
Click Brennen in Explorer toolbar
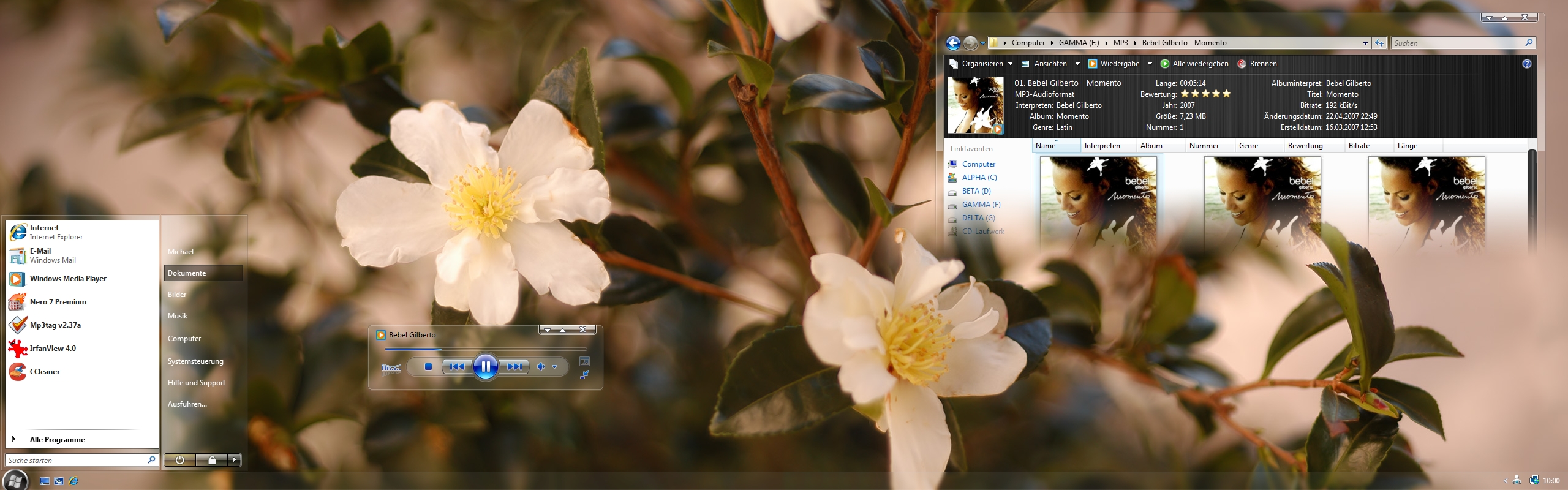coord(1257,64)
